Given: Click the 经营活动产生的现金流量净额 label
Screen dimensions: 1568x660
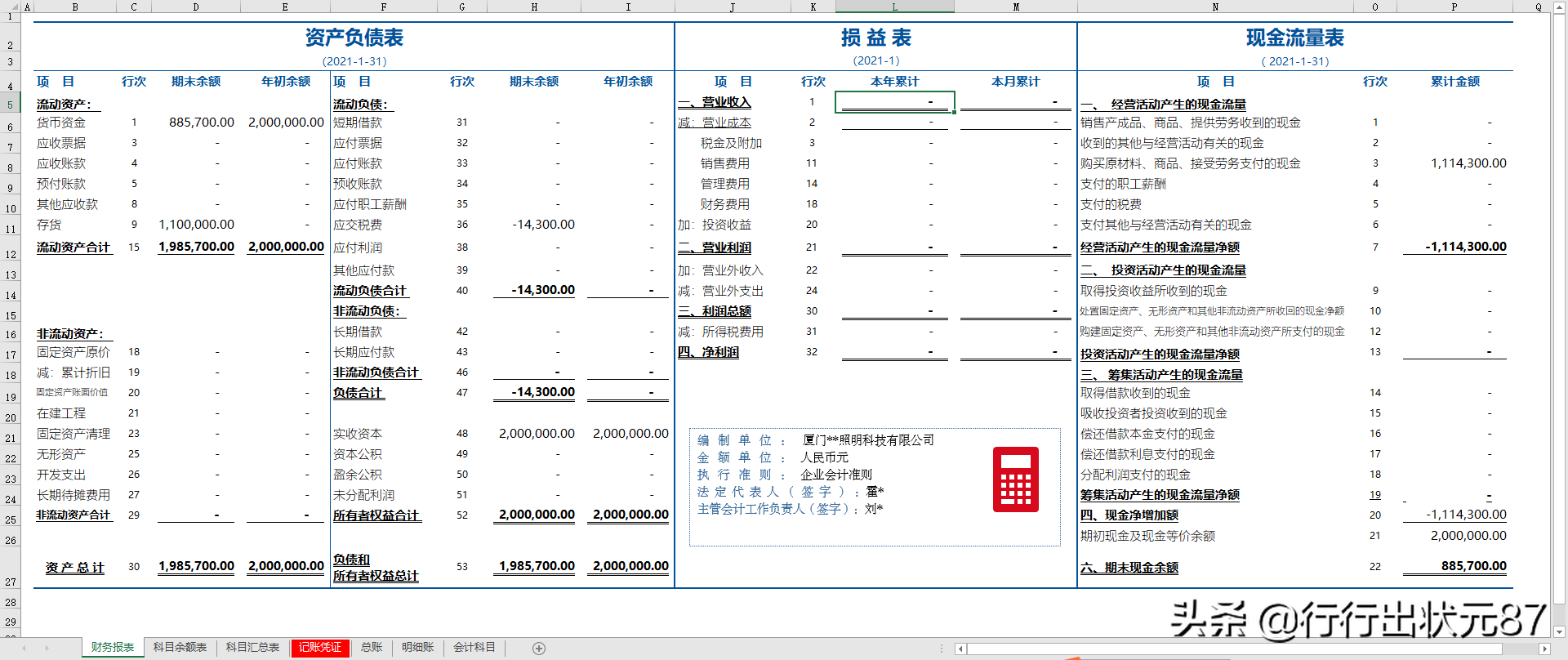Looking at the screenshot, I should 1160,247.
